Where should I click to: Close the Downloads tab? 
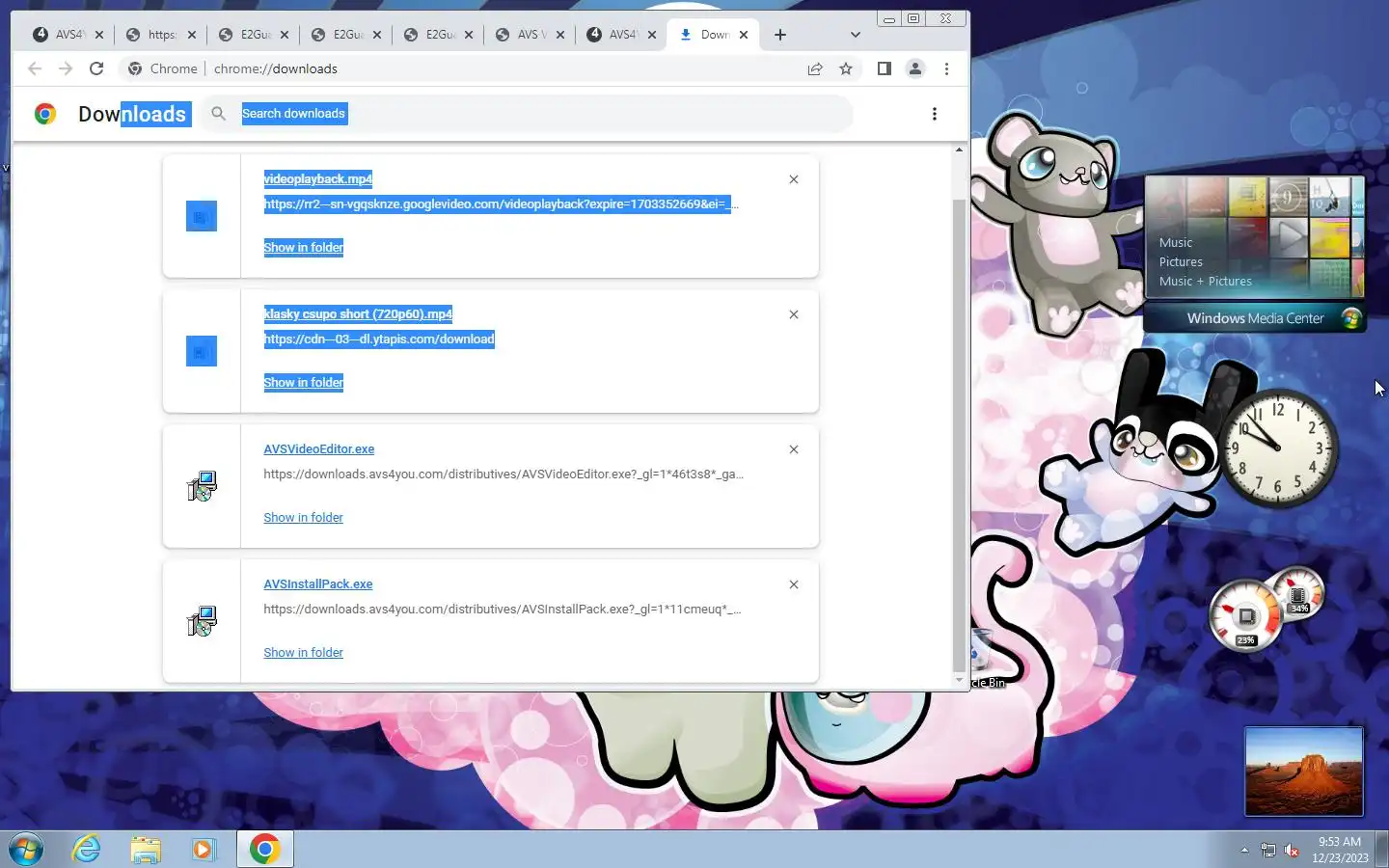[x=744, y=35]
